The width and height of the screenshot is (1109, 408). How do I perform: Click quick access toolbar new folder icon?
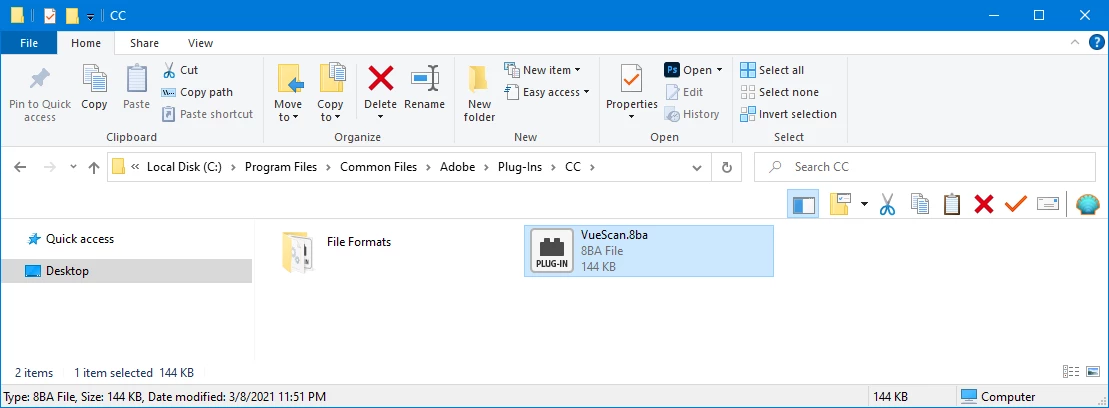72,16
